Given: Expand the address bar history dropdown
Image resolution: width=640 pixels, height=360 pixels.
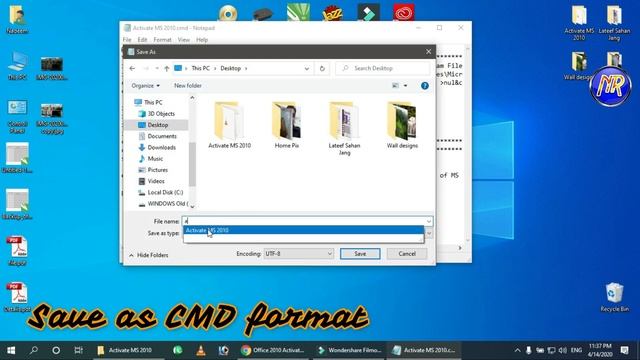Looking at the screenshot, I should (x=307, y=69).
